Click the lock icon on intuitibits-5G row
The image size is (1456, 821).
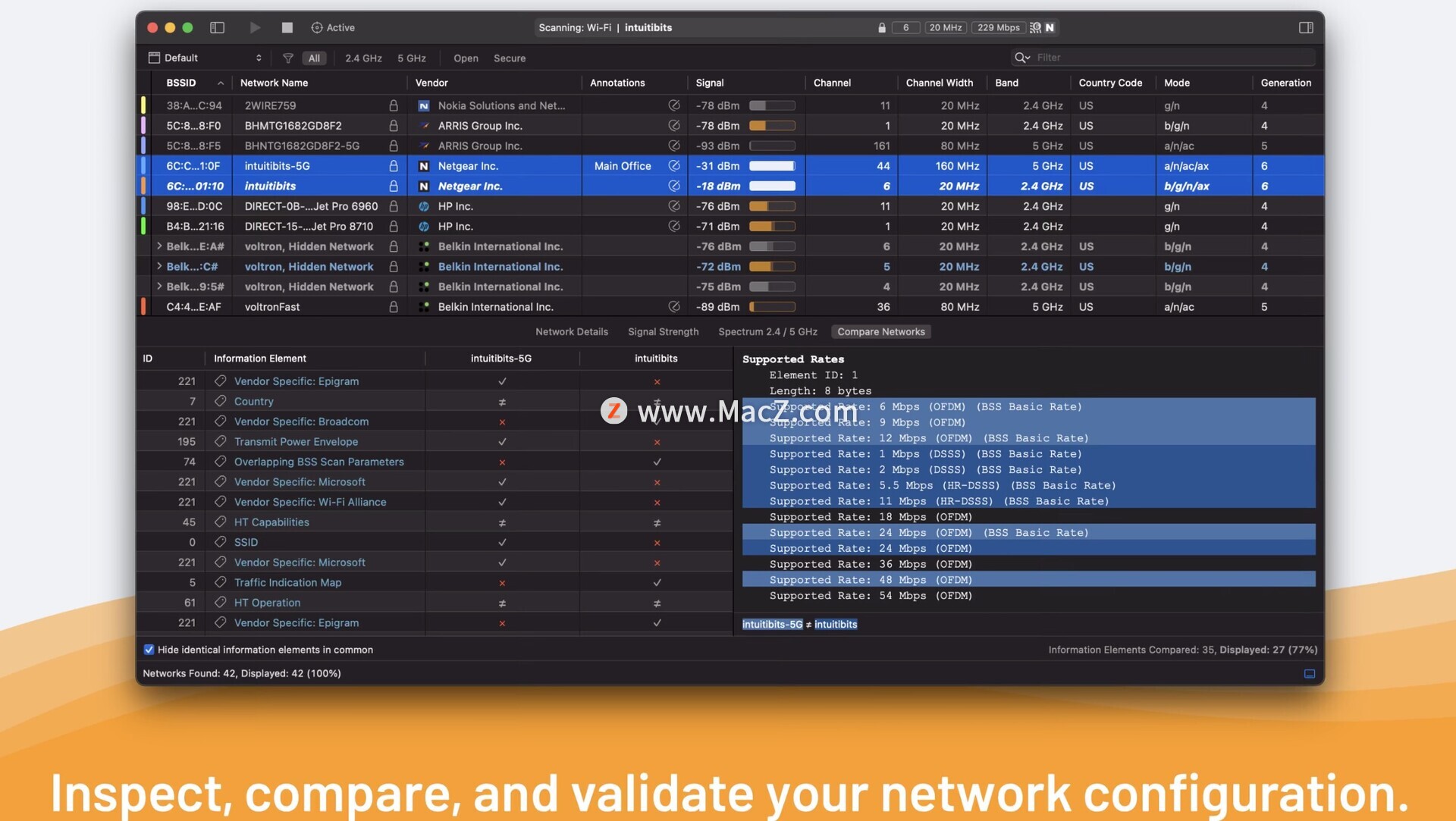point(394,166)
